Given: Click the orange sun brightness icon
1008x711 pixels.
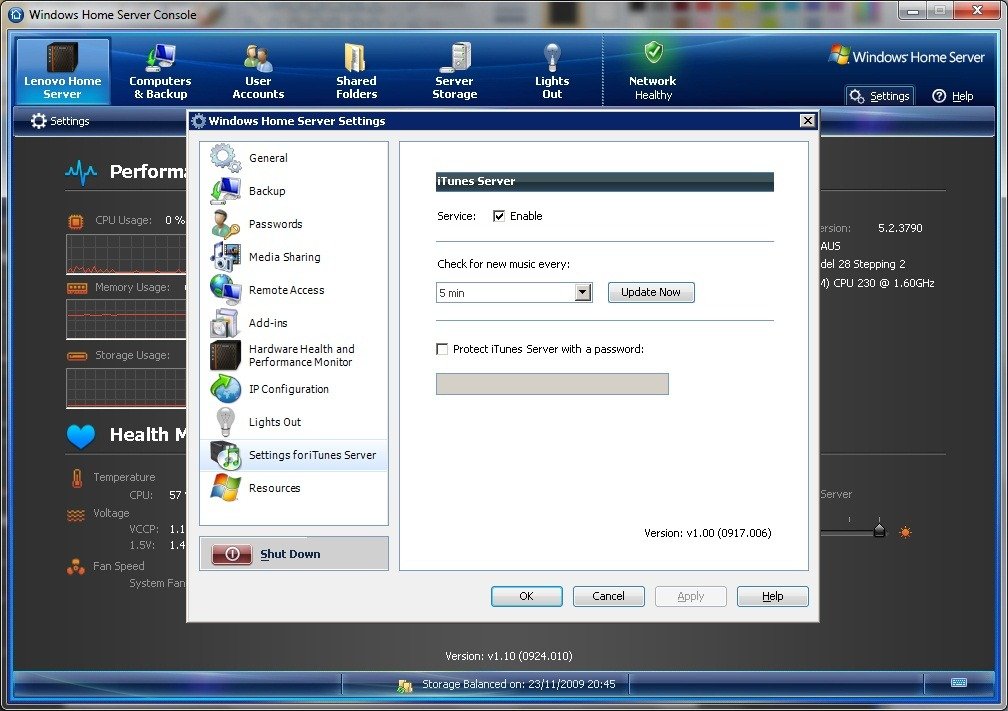Looking at the screenshot, I should pos(905,532).
